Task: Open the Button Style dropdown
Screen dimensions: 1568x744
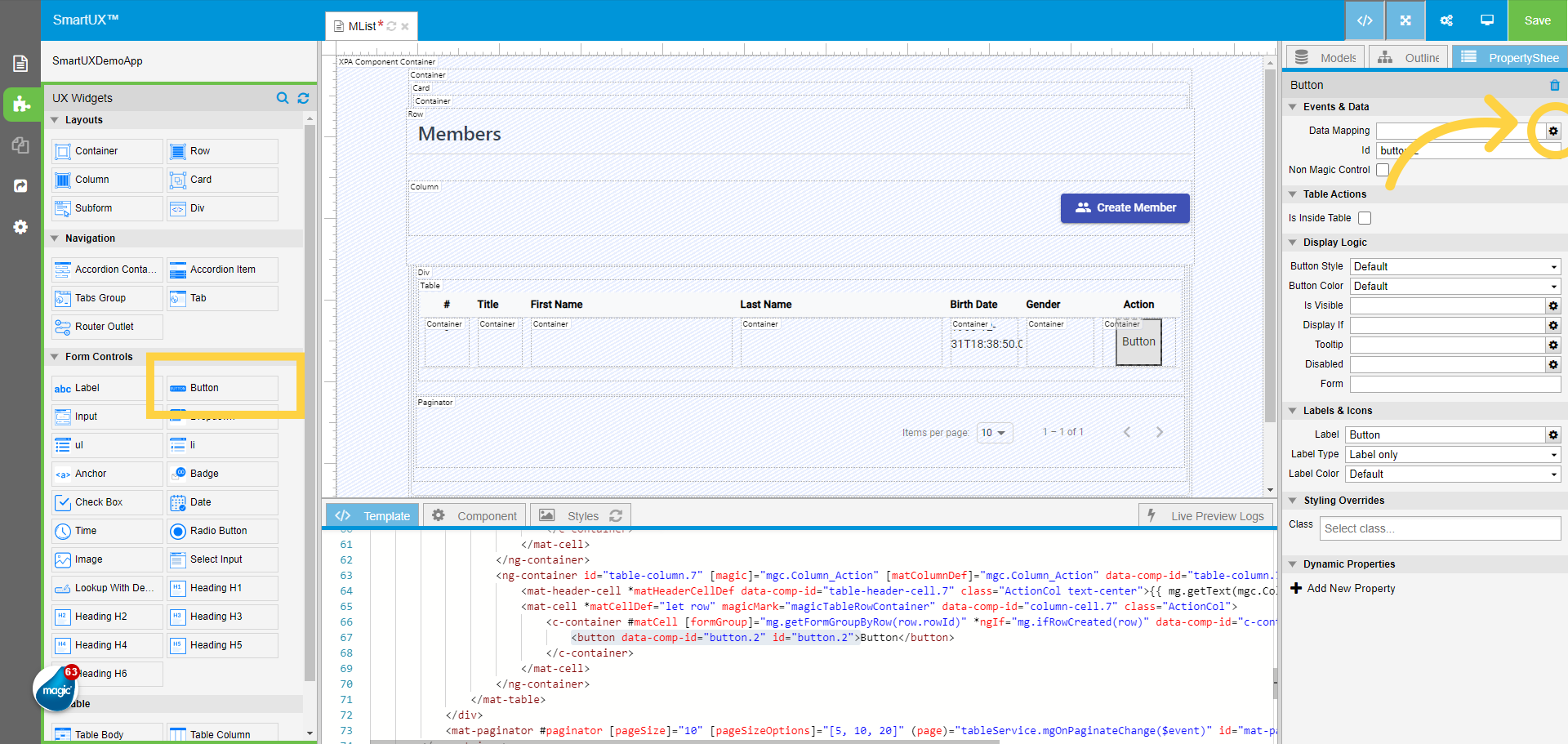Action: click(x=1454, y=266)
